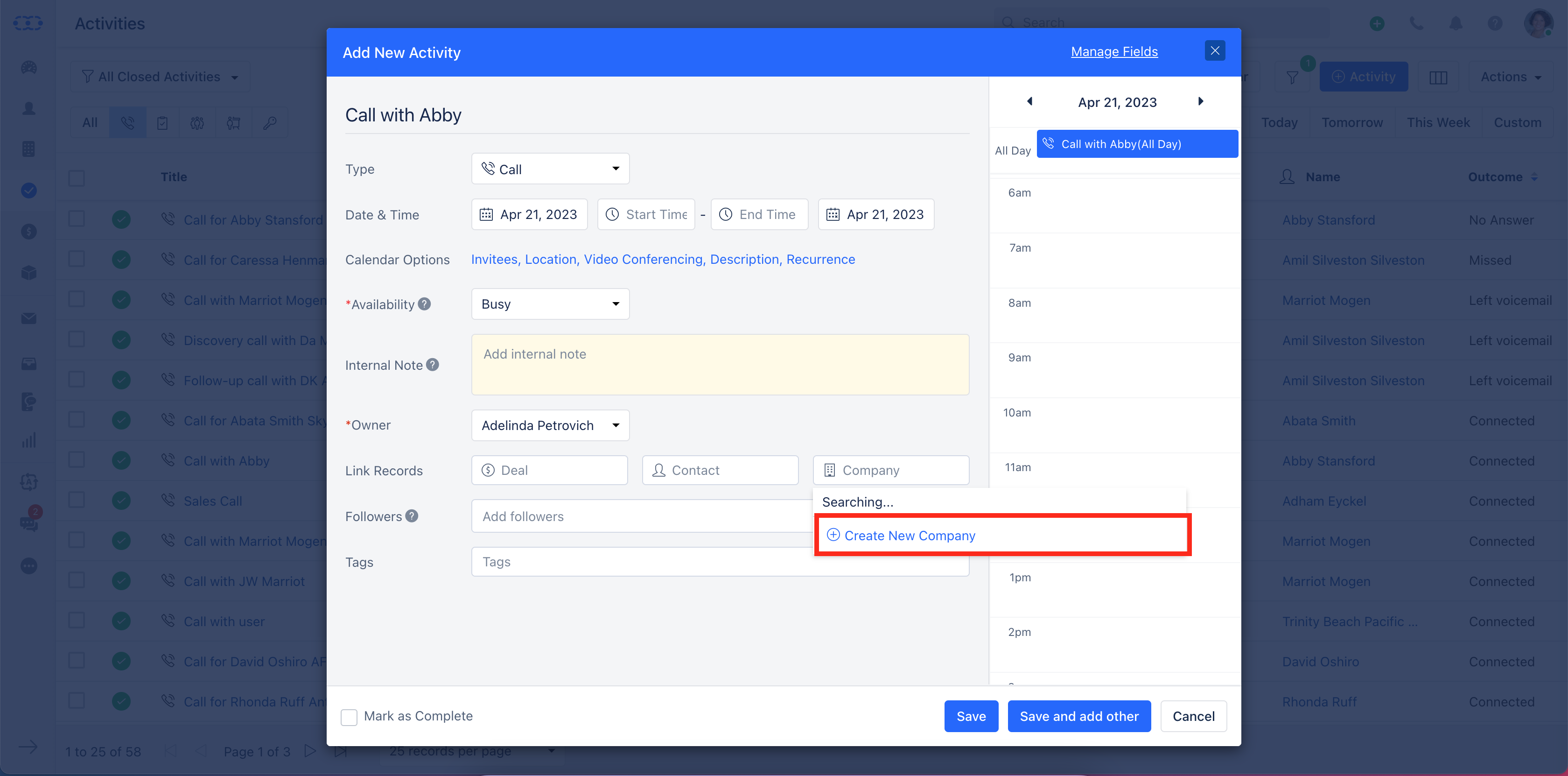
Task: Click the Invitees calendar option link
Action: pos(496,260)
